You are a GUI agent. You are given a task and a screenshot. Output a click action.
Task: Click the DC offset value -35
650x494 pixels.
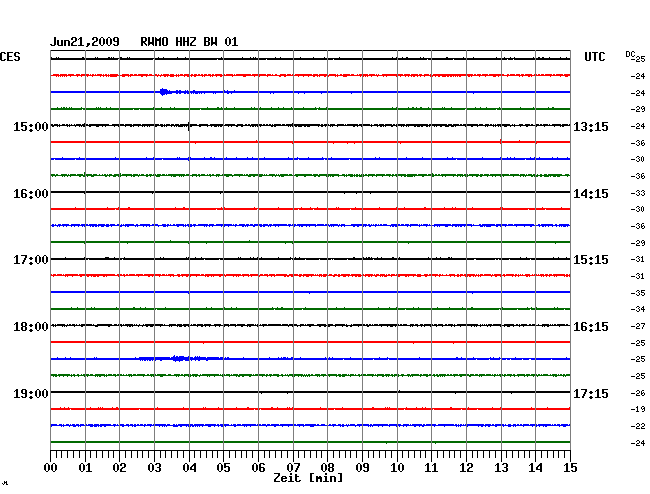638,293
